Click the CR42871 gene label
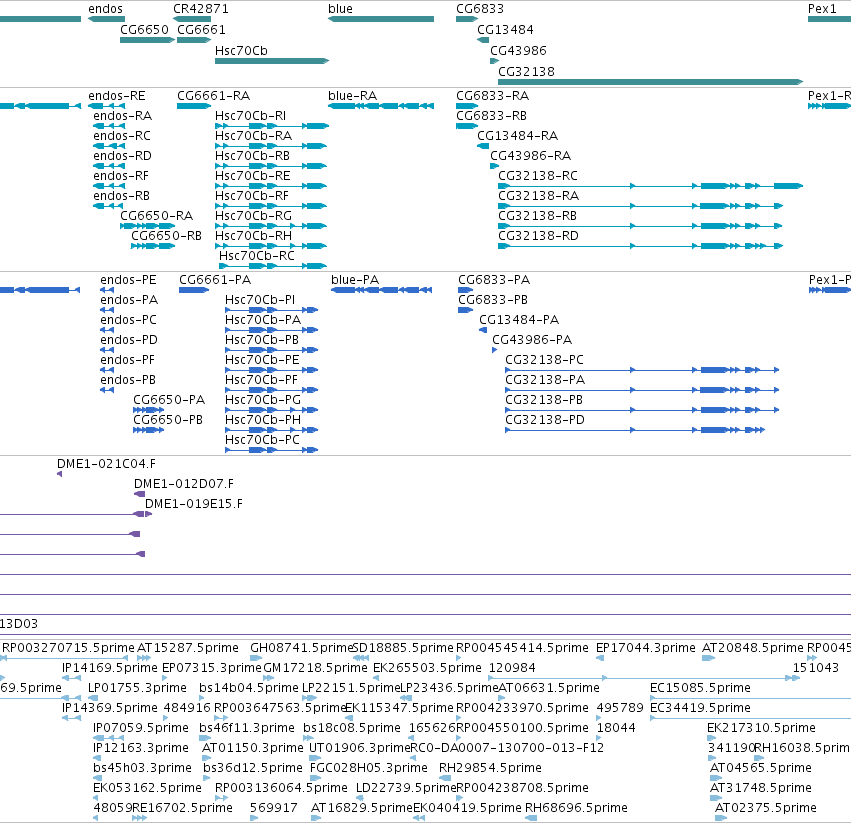Viewport: 851px width, 823px height. pyautogui.click(x=201, y=9)
